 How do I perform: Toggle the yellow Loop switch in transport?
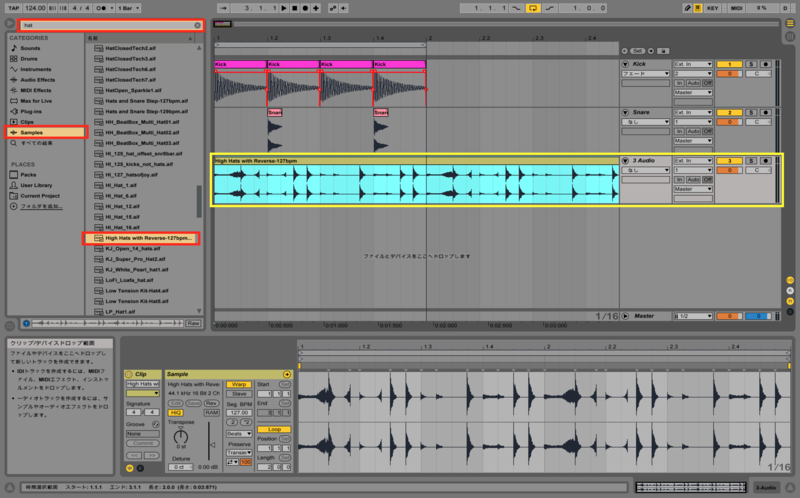coord(533,8)
